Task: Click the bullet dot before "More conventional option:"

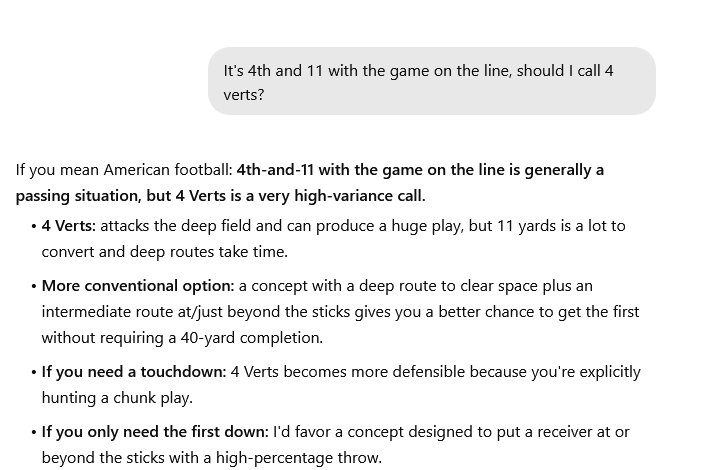Action: pyautogui.click(x=34, y=286)
